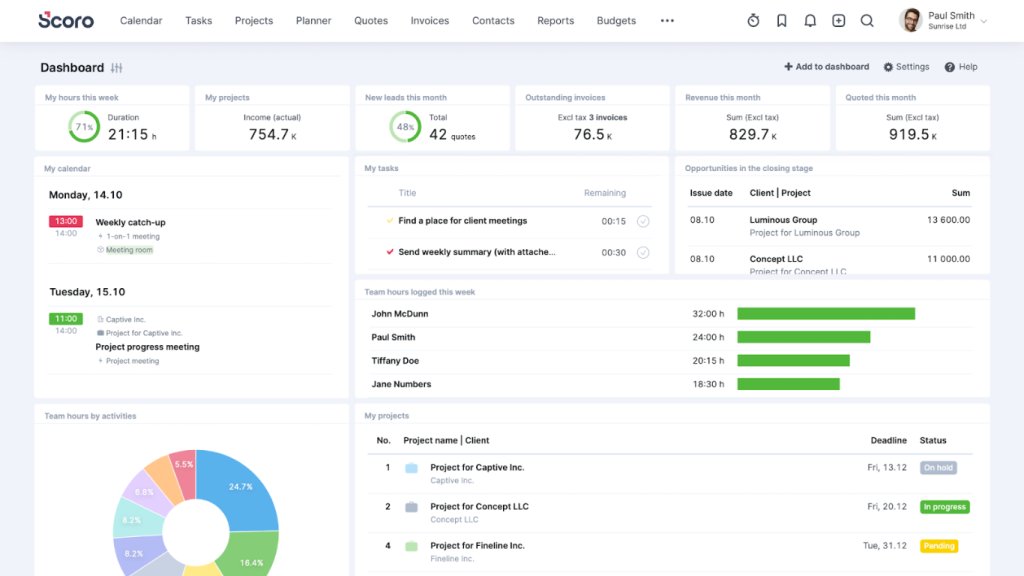Open the time tracker stopwatch icon
This screenshot has width=1024, height=576.
[754, 21]
